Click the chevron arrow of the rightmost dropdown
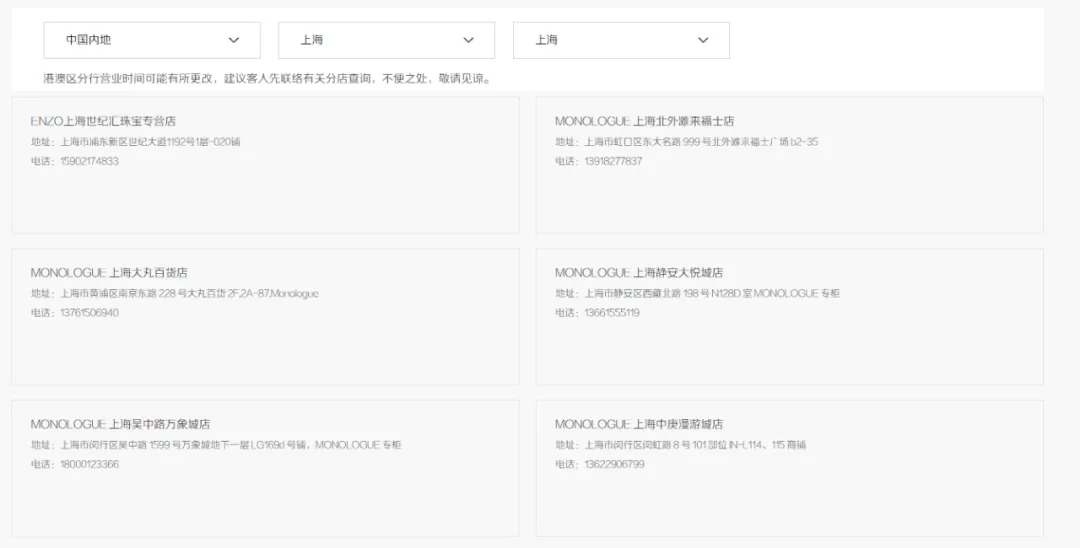This screenshot has height=548, width=1080. point(703,40)
